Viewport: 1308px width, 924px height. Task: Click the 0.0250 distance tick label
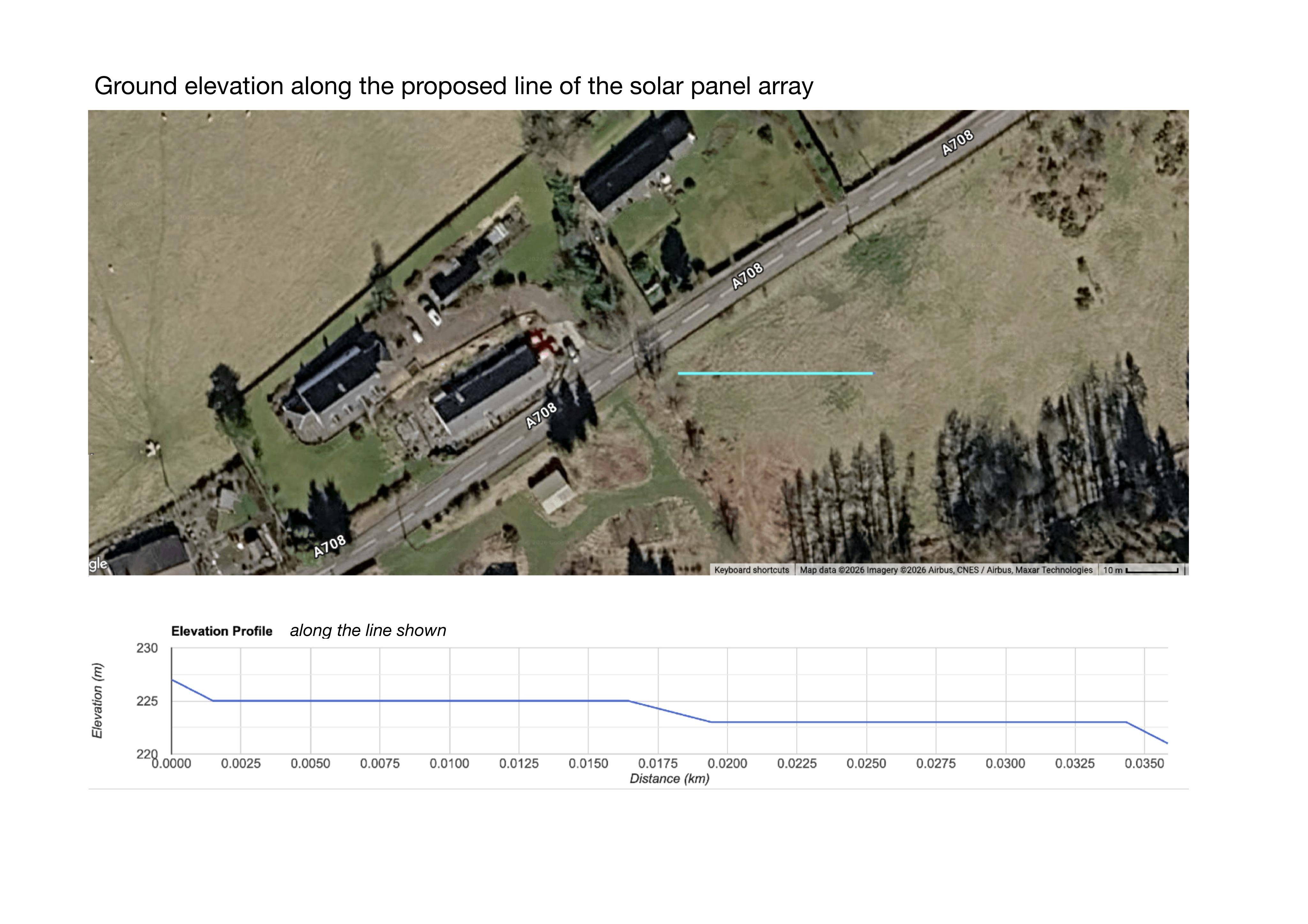(x=866, y=763)
